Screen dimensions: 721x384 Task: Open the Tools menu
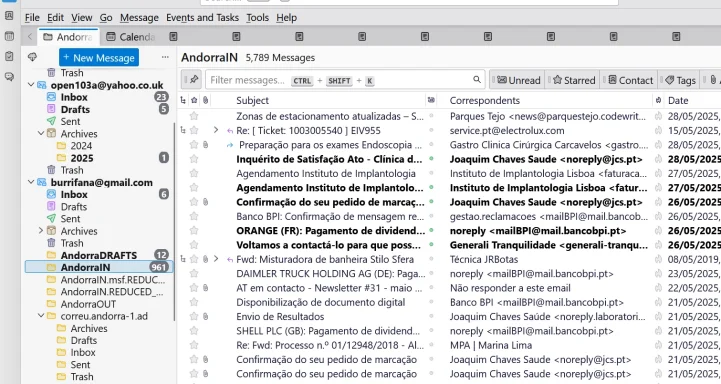tap(258, 18)
